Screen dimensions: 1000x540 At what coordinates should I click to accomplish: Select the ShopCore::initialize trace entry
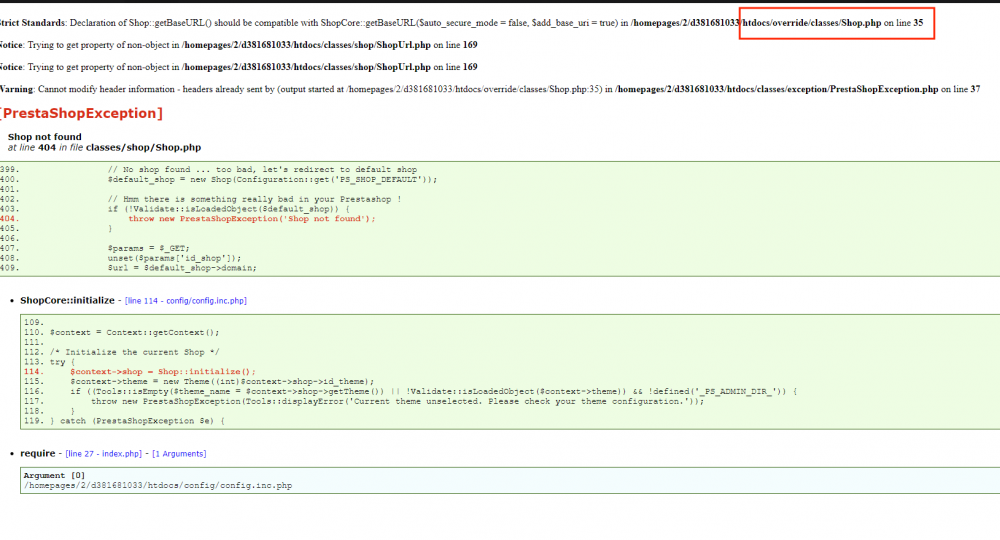[x=68, y=300]
